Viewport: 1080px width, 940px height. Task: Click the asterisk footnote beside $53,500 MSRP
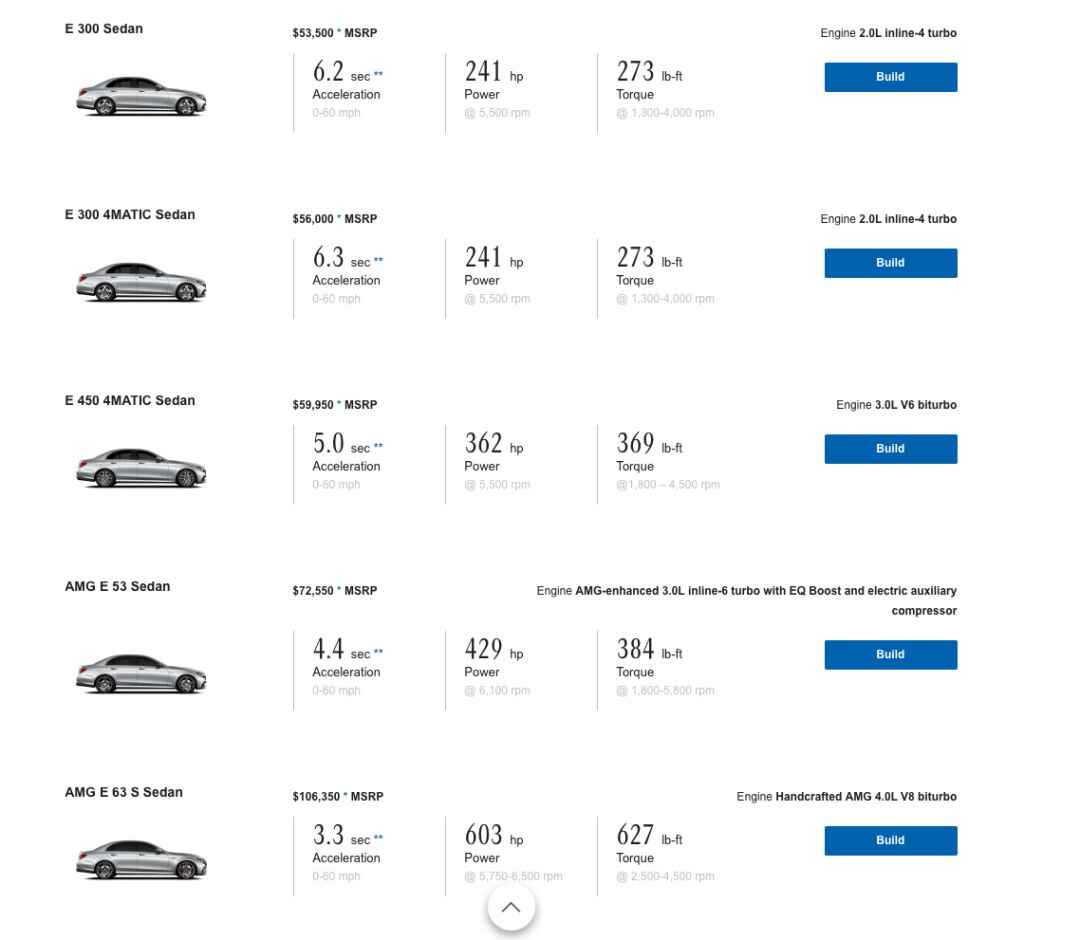pos(339,31)
